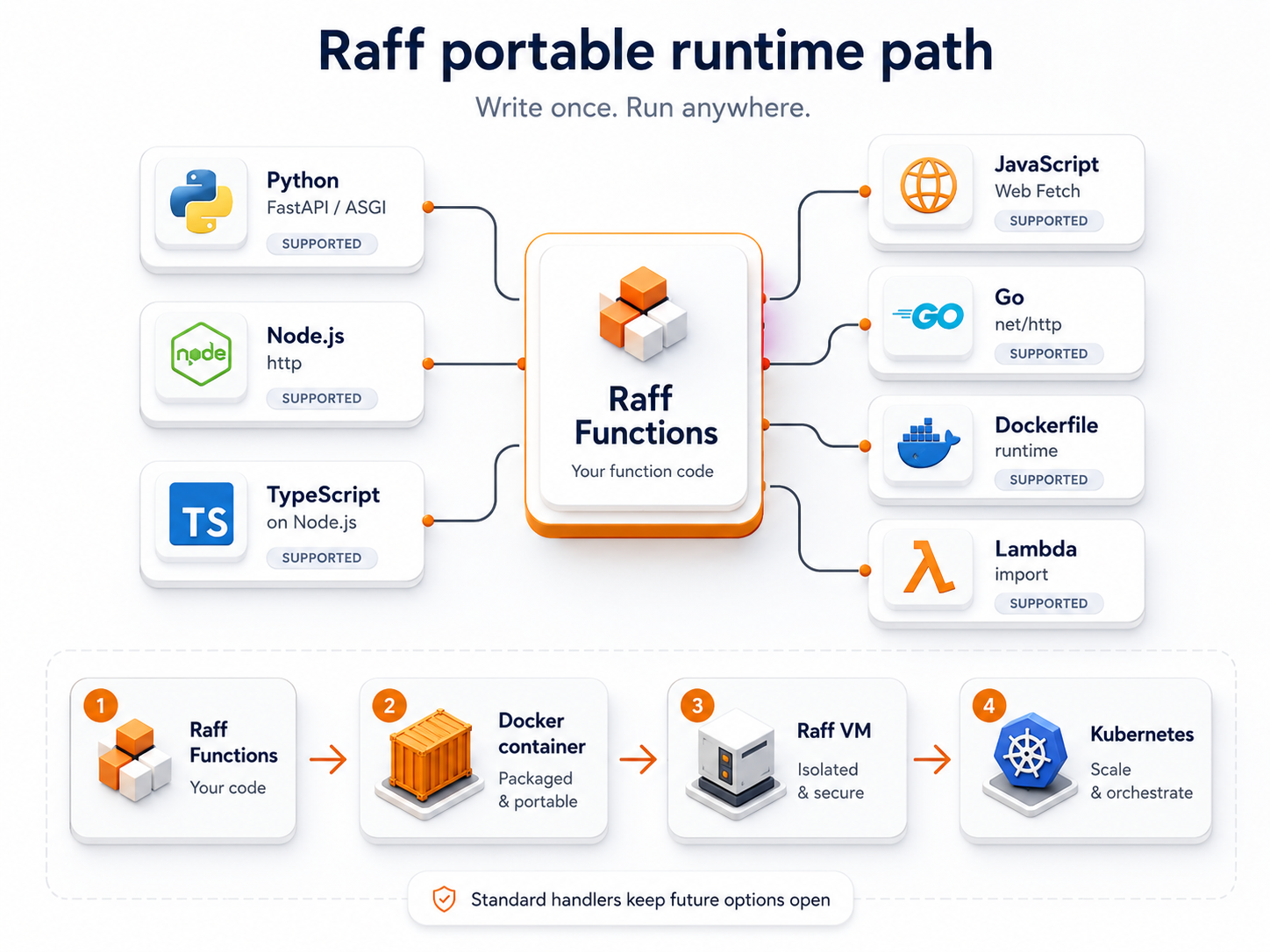Click the 'Your code' text in step 1
The width and height of the screenshot is (1270, 952).
(x=228, y=787)
